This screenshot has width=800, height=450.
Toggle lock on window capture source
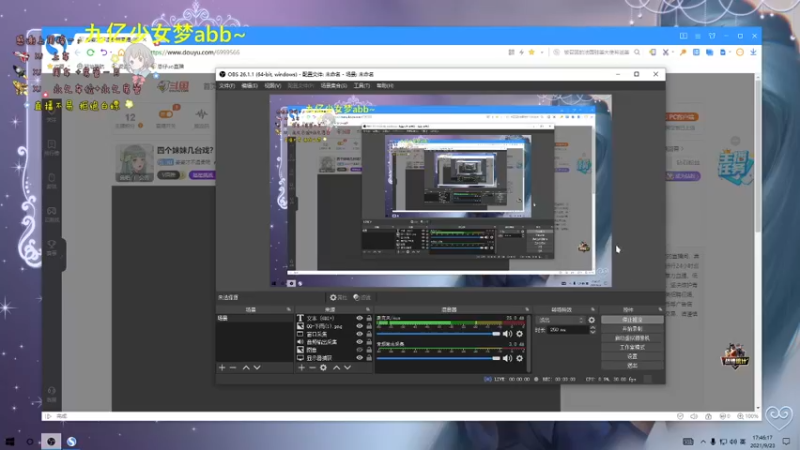pyautogui.click(x=369, y=334)
